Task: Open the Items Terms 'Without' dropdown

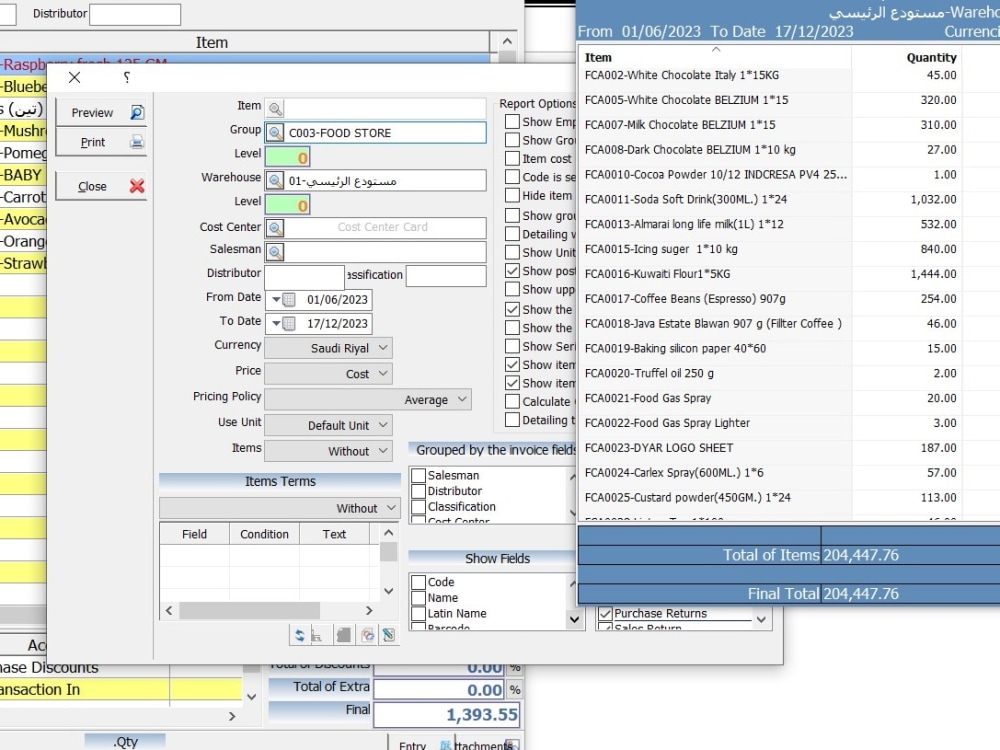Action: (x=279, y=508)
